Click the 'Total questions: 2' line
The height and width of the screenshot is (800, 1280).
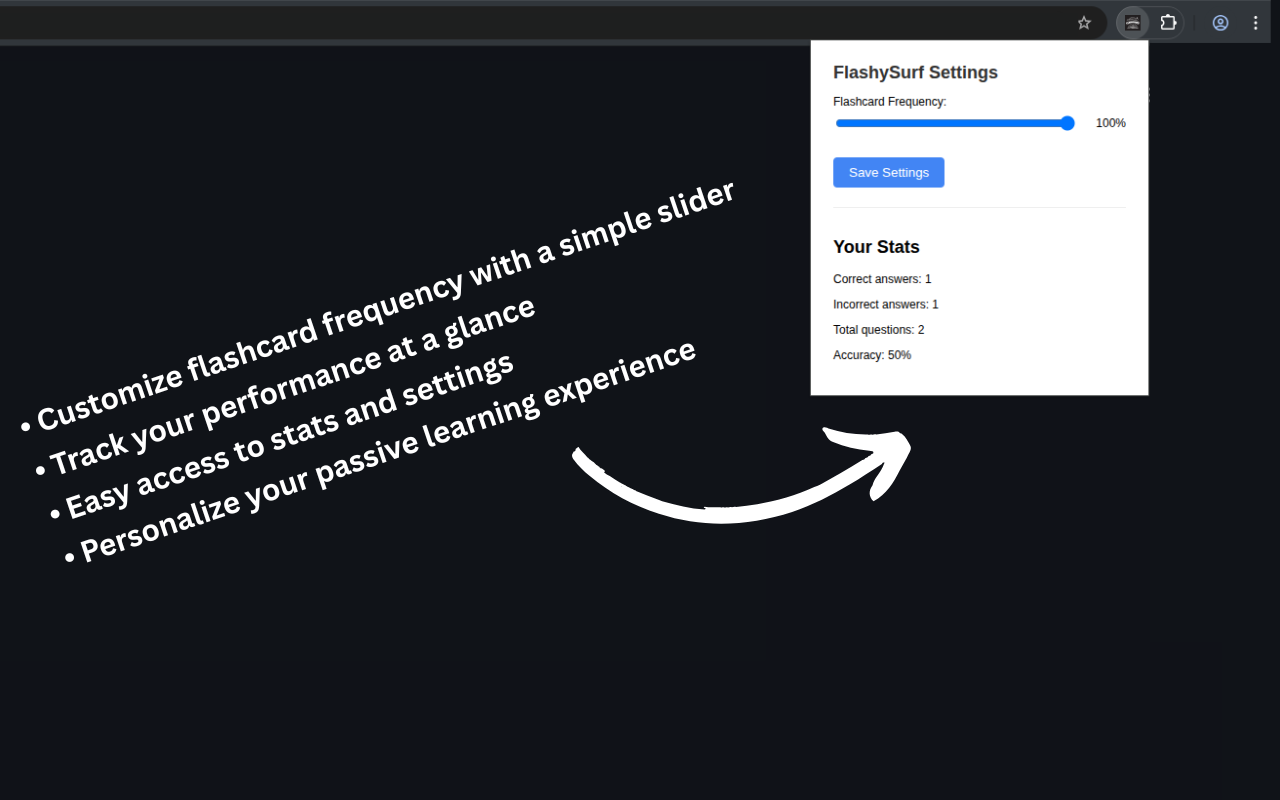click(879, 330)
